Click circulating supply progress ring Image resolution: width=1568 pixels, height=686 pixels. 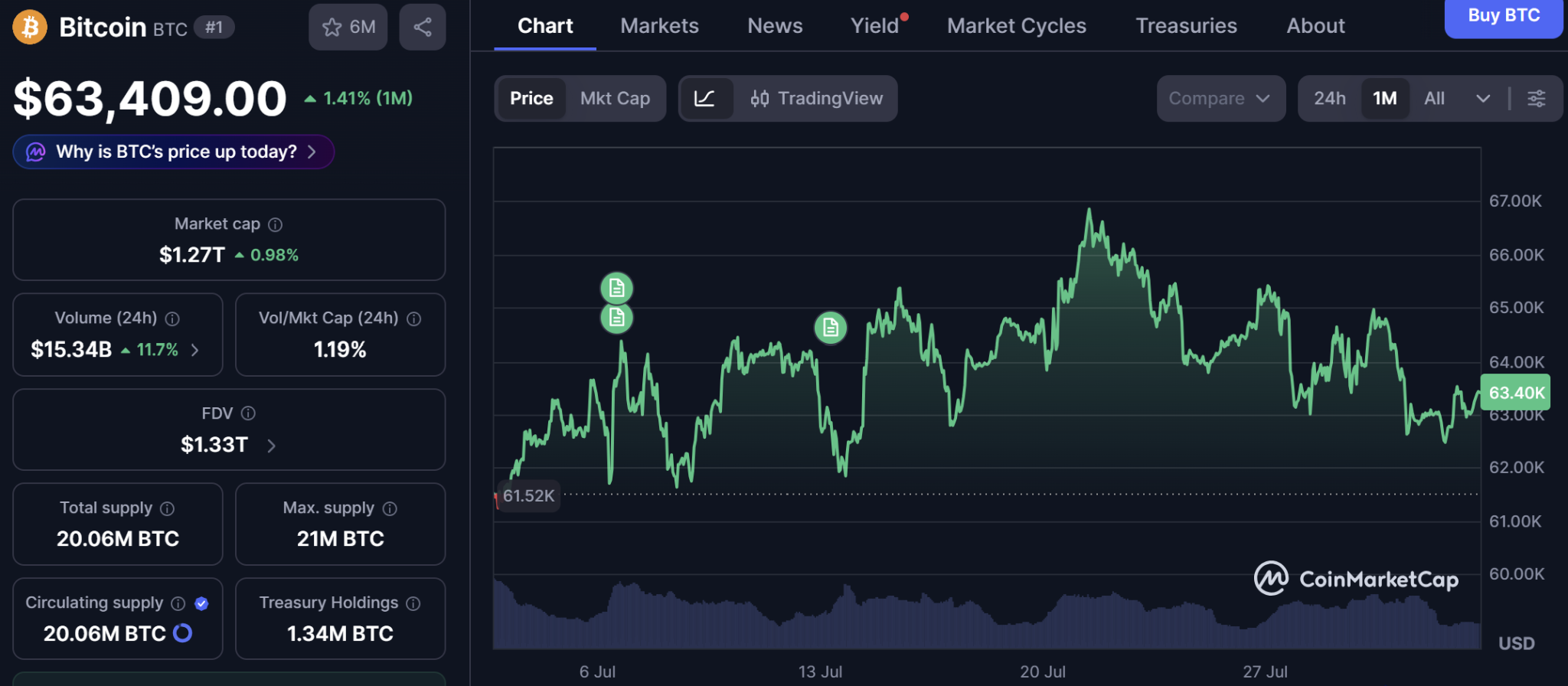tap(183, 633)
